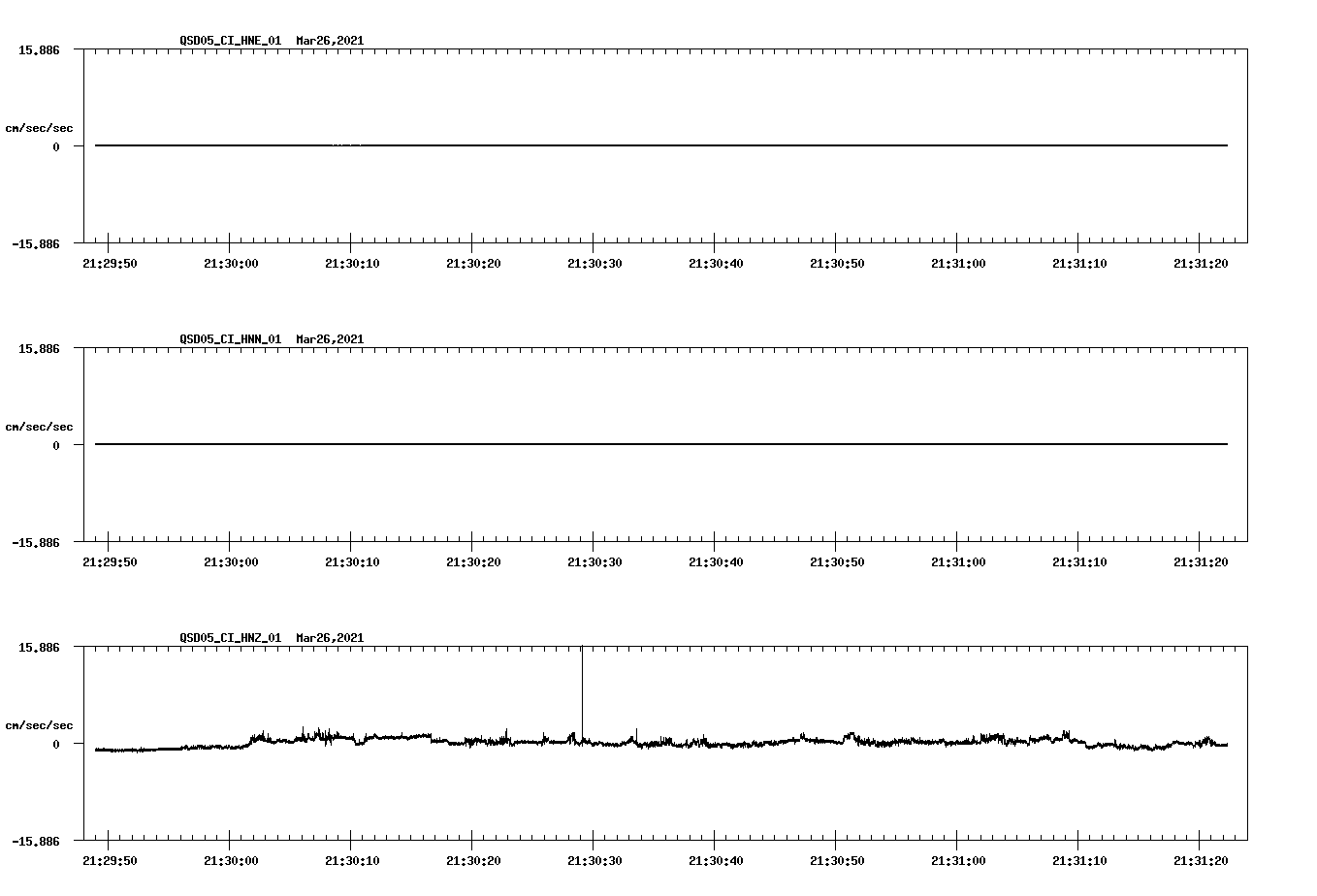Click the cm/sec/sec axis label on first plot
Screen dimensions: 1317x896
coord(40,128)
